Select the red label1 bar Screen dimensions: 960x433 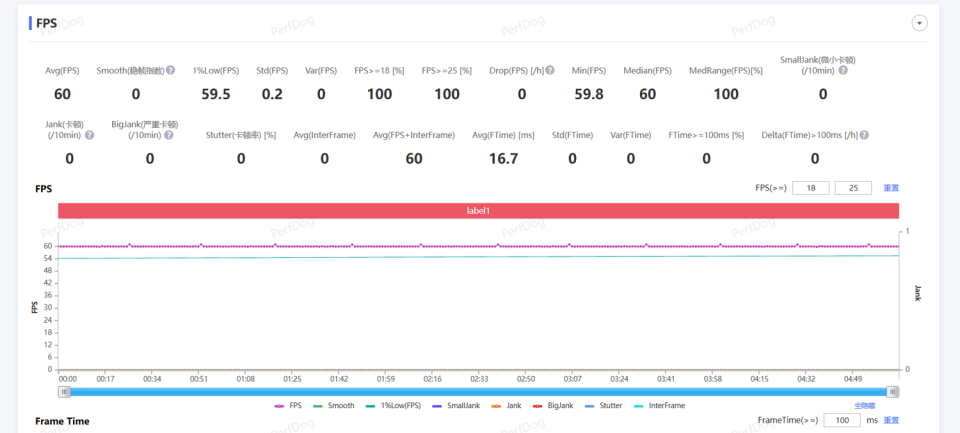pyautogui.click(x=479, y=211)
